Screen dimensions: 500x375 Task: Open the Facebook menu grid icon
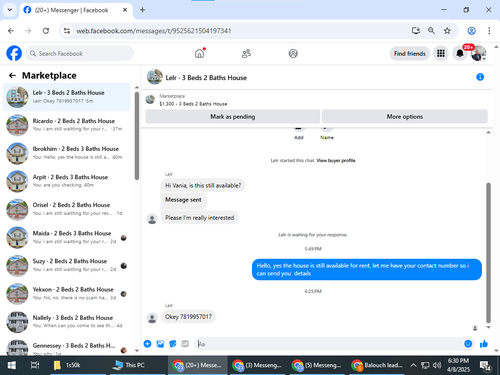(x=441, y=53)
